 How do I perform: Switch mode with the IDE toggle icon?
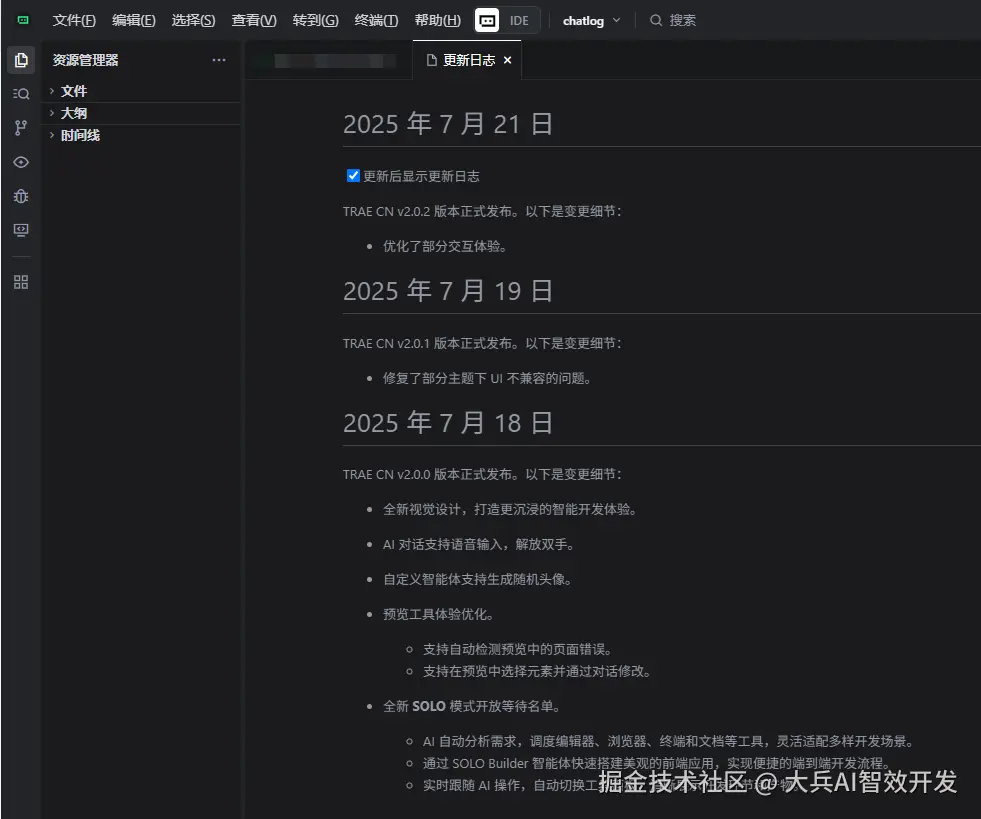click(x=487, y=21)
